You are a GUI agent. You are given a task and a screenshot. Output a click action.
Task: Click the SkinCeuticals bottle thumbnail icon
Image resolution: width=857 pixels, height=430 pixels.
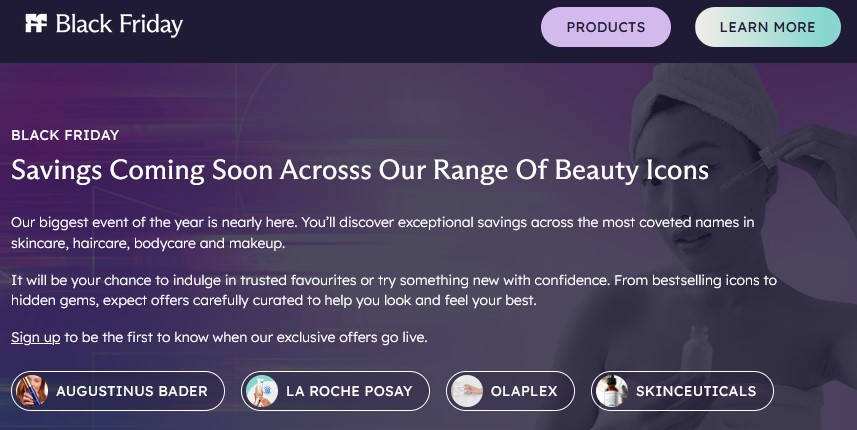[x=611, y=391]
